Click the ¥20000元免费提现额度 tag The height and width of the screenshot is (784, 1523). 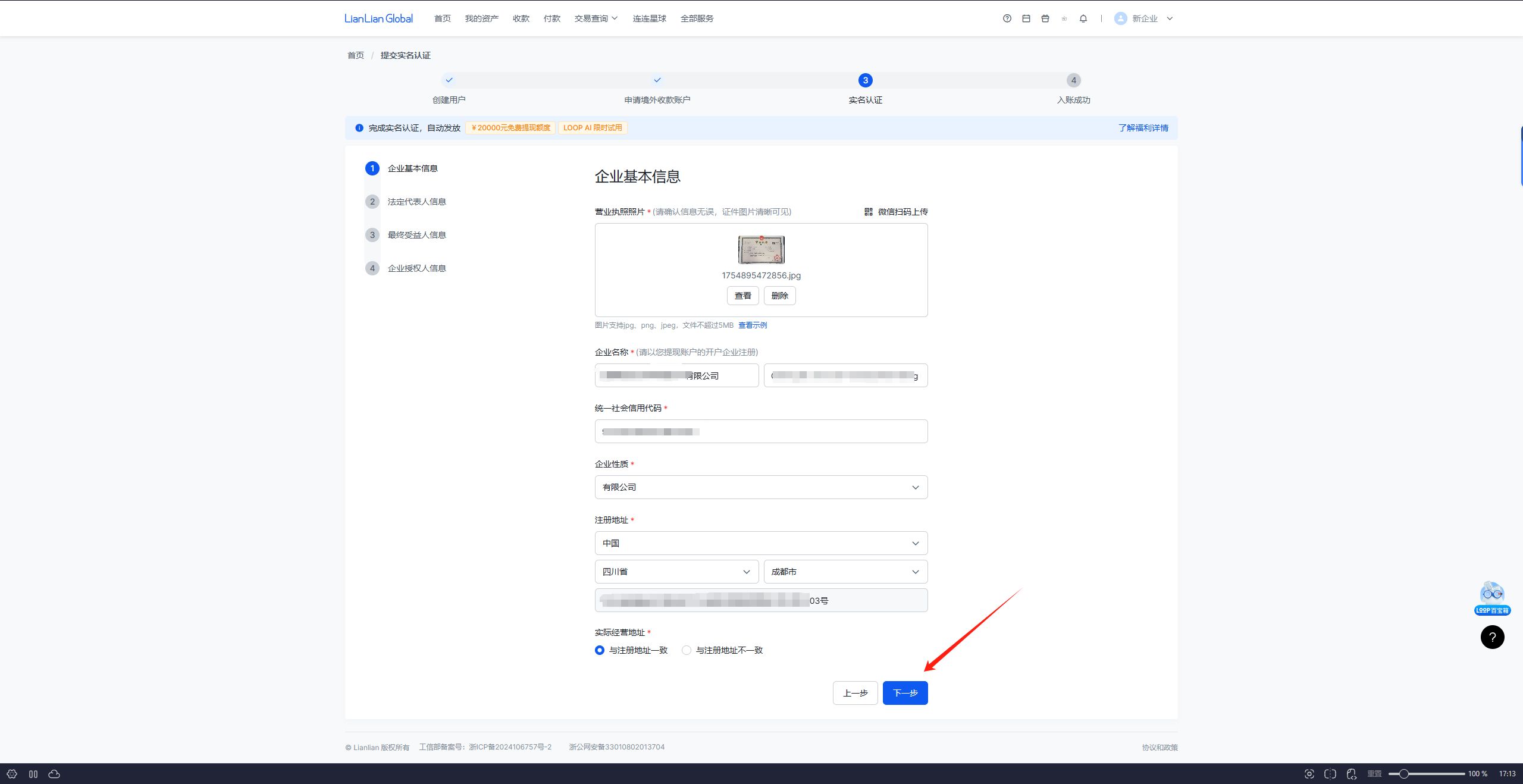(510, 128)
